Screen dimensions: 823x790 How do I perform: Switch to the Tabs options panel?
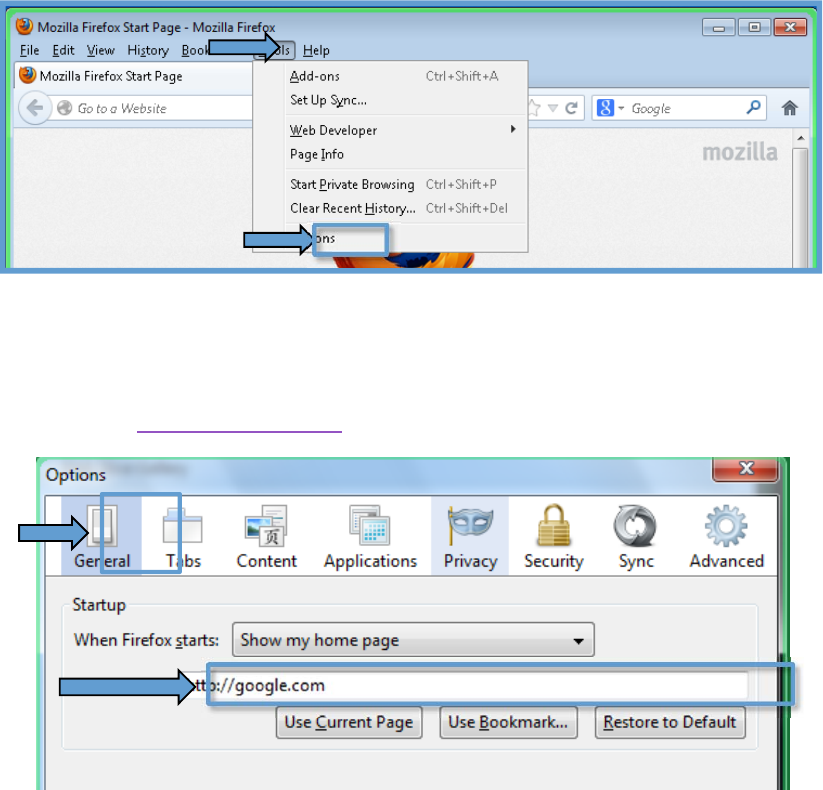[183, 536]
